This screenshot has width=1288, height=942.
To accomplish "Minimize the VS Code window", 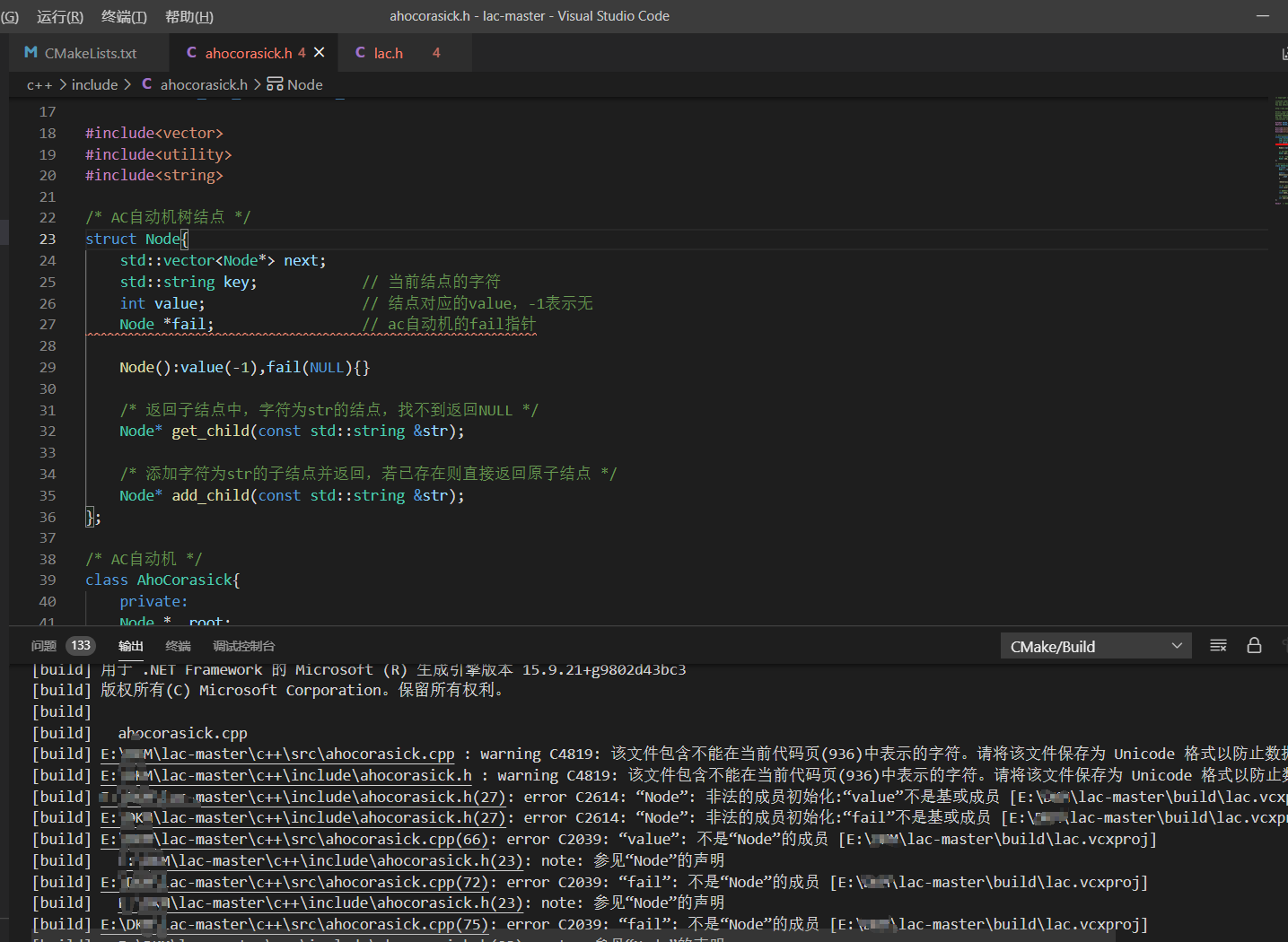I will point(1263,16).
